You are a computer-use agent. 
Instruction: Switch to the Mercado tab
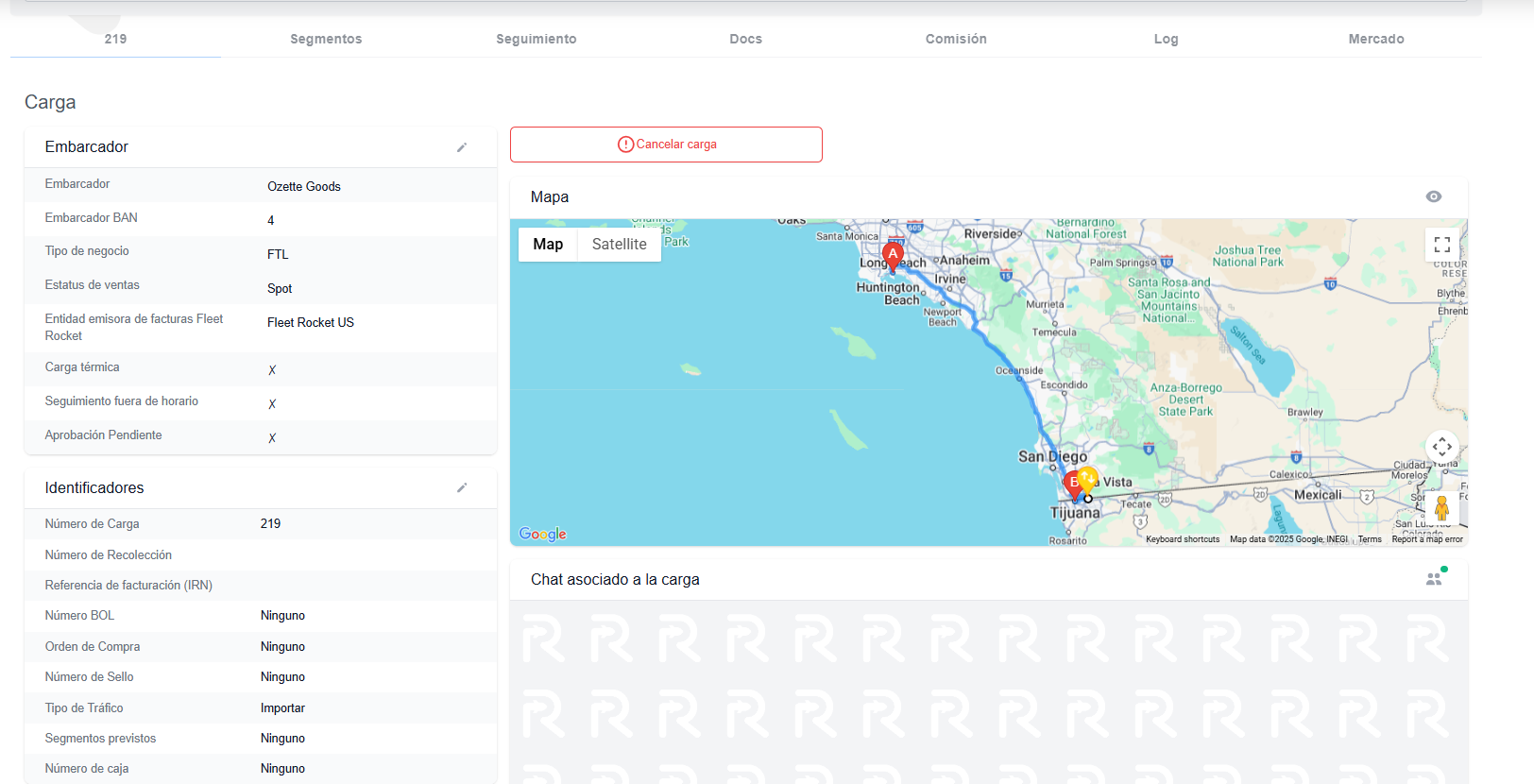click(1376, 39)
